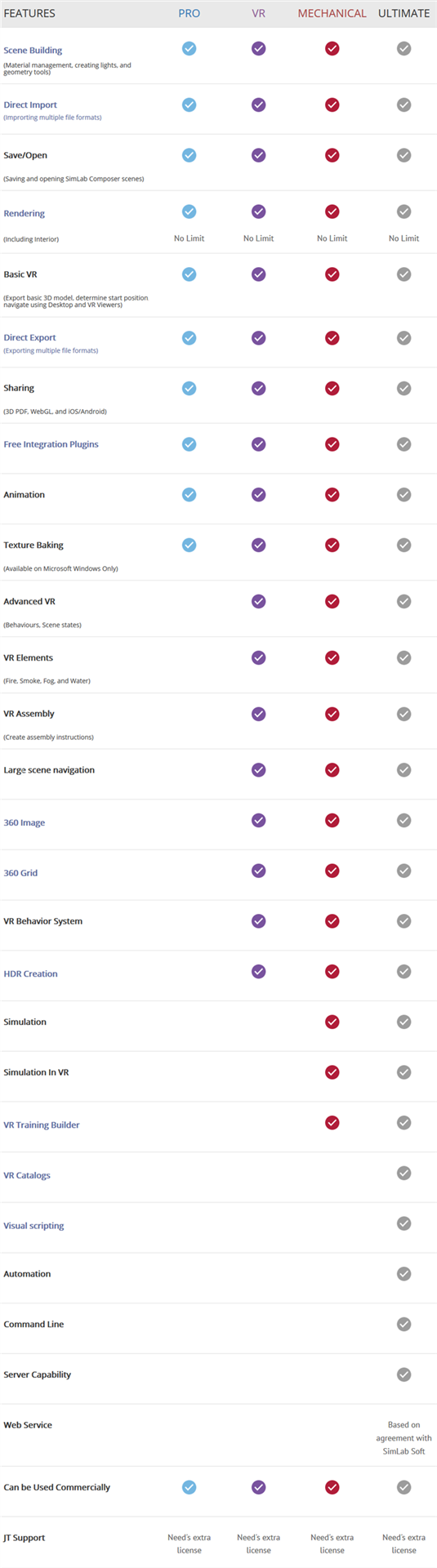The width and height of the screenshot is (437, 1568).
Task: Click the PRO checkmark for Texture Baking
Action: pos(189,545)
